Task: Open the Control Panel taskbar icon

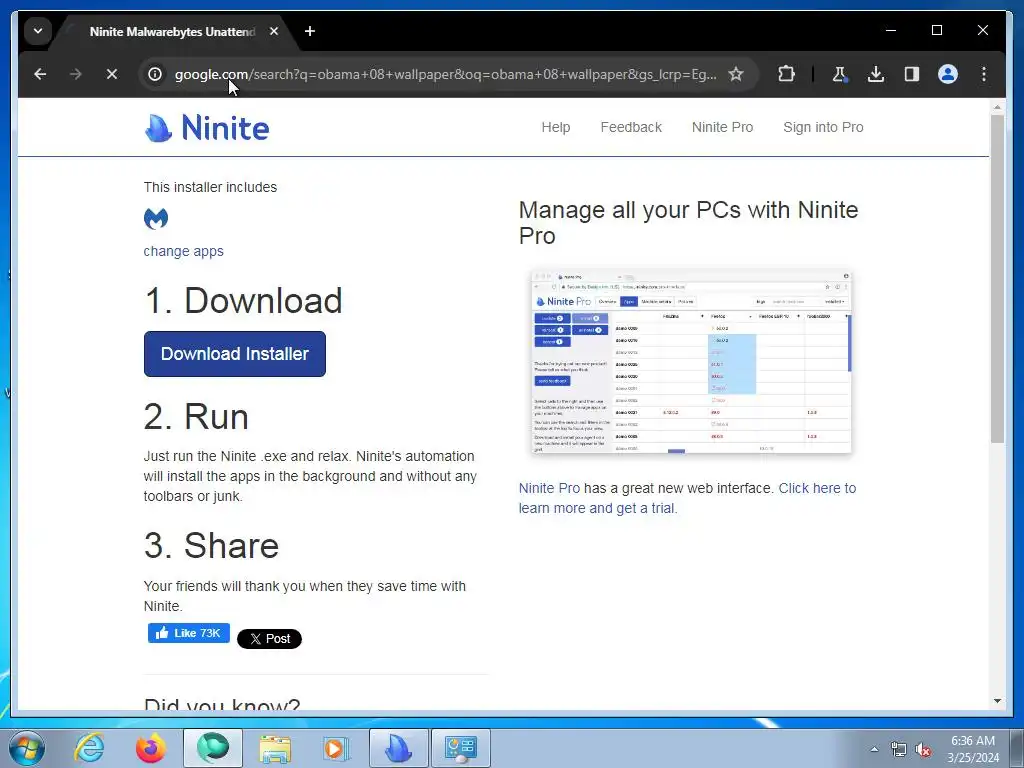Action: (x=461, y=748)
